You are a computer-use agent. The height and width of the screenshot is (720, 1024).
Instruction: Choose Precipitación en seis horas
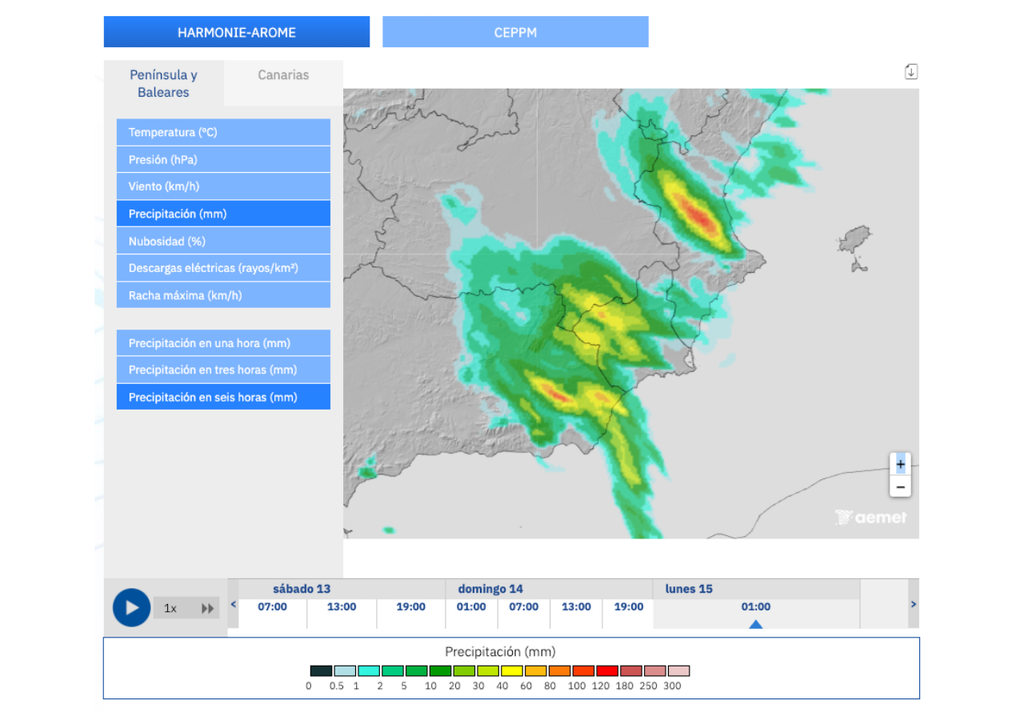(223, 397)
